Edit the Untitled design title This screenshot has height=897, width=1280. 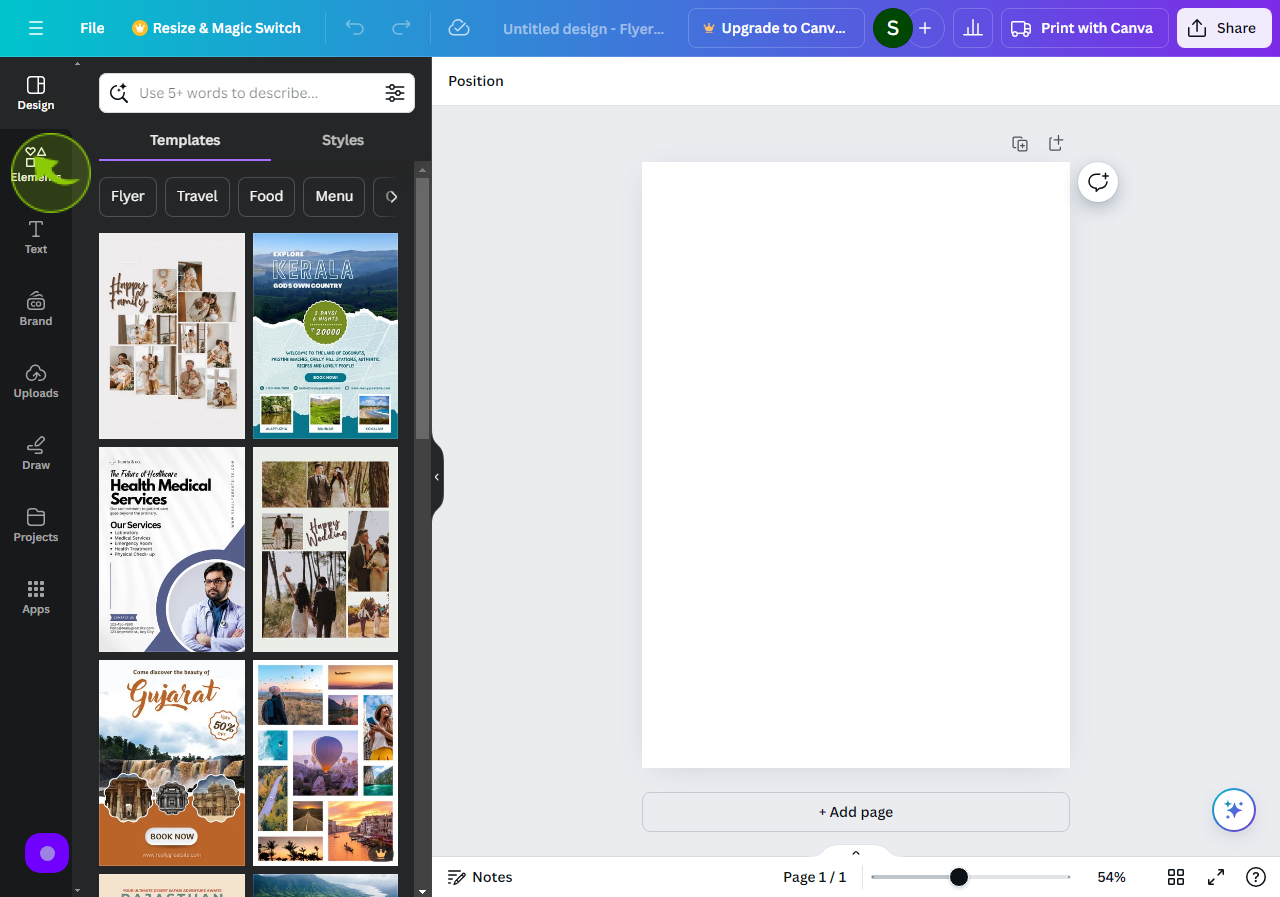(583, 28)
